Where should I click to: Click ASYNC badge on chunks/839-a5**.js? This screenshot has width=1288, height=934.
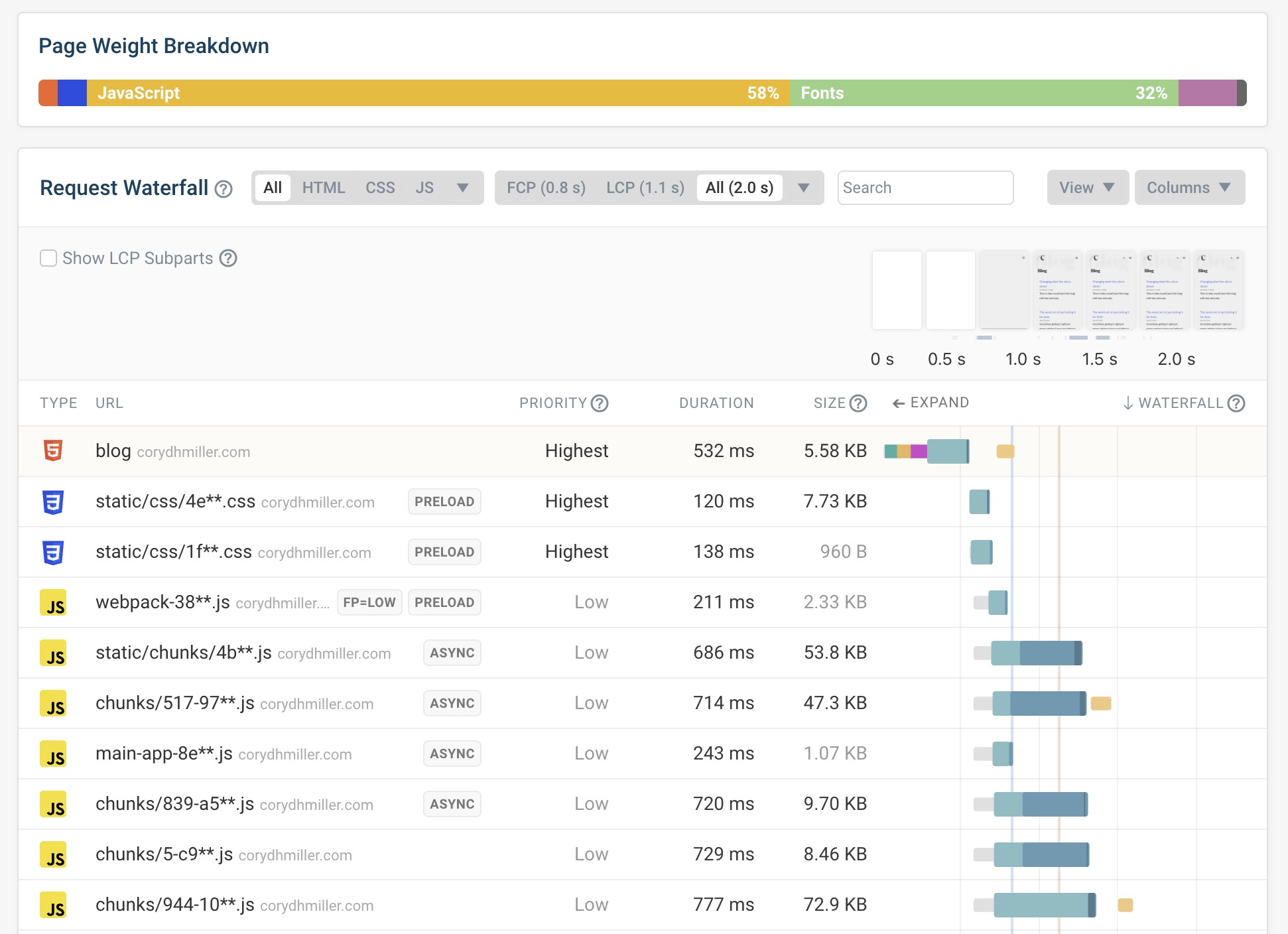[452, 804]
